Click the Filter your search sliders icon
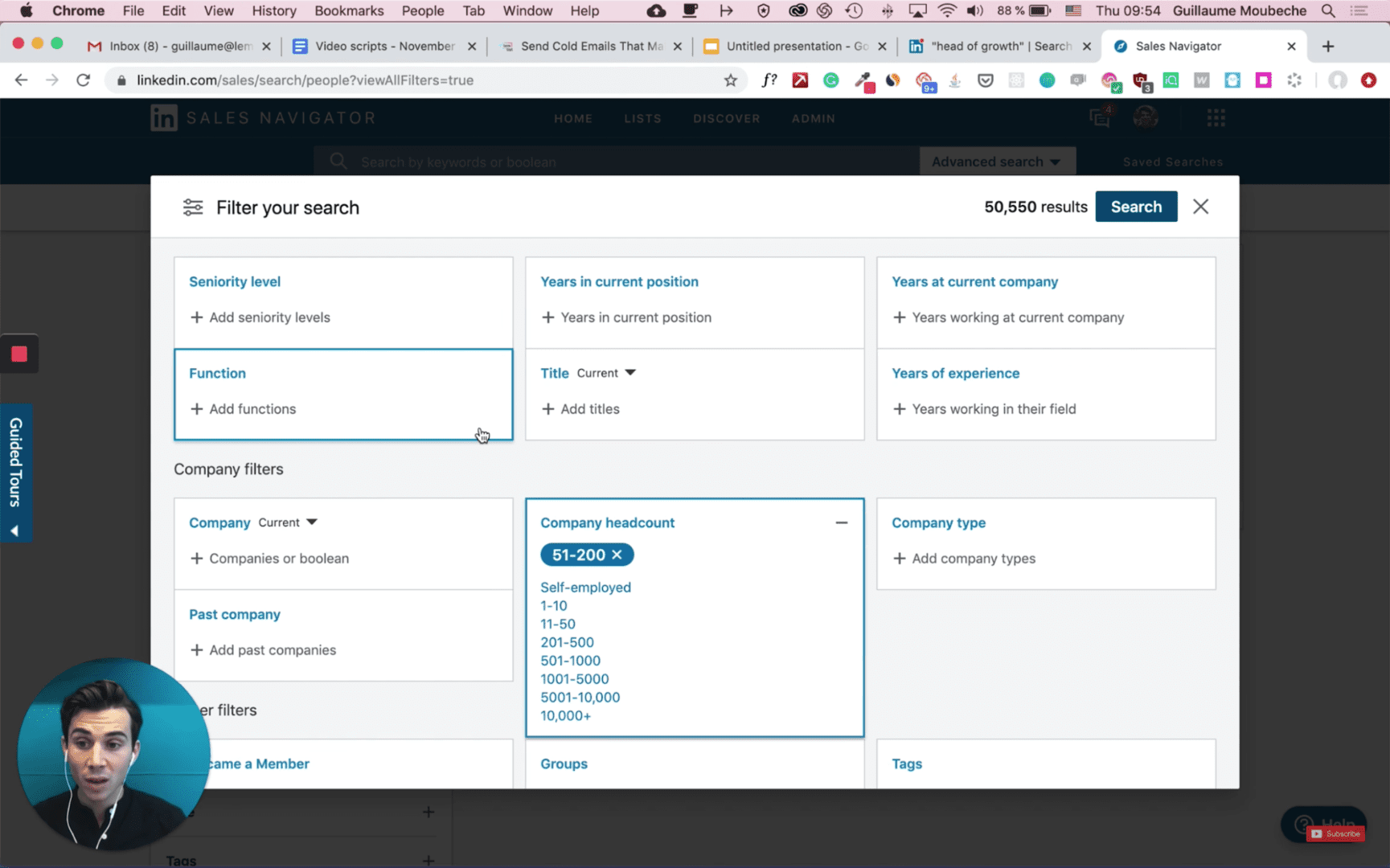1390x868 pixels. (x=193, y=207)
